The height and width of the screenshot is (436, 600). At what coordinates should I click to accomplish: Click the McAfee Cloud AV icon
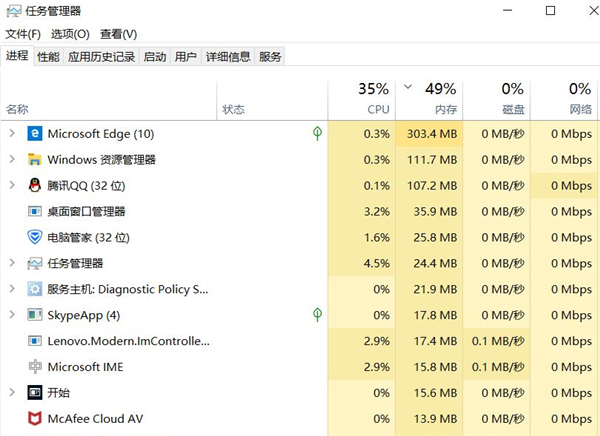tap(35, 419)
